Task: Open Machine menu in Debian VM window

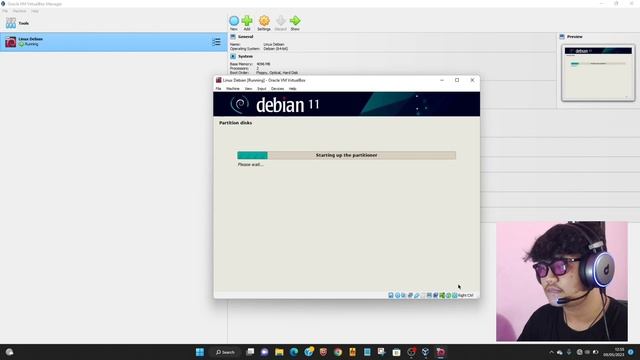Action: (233, 89)
